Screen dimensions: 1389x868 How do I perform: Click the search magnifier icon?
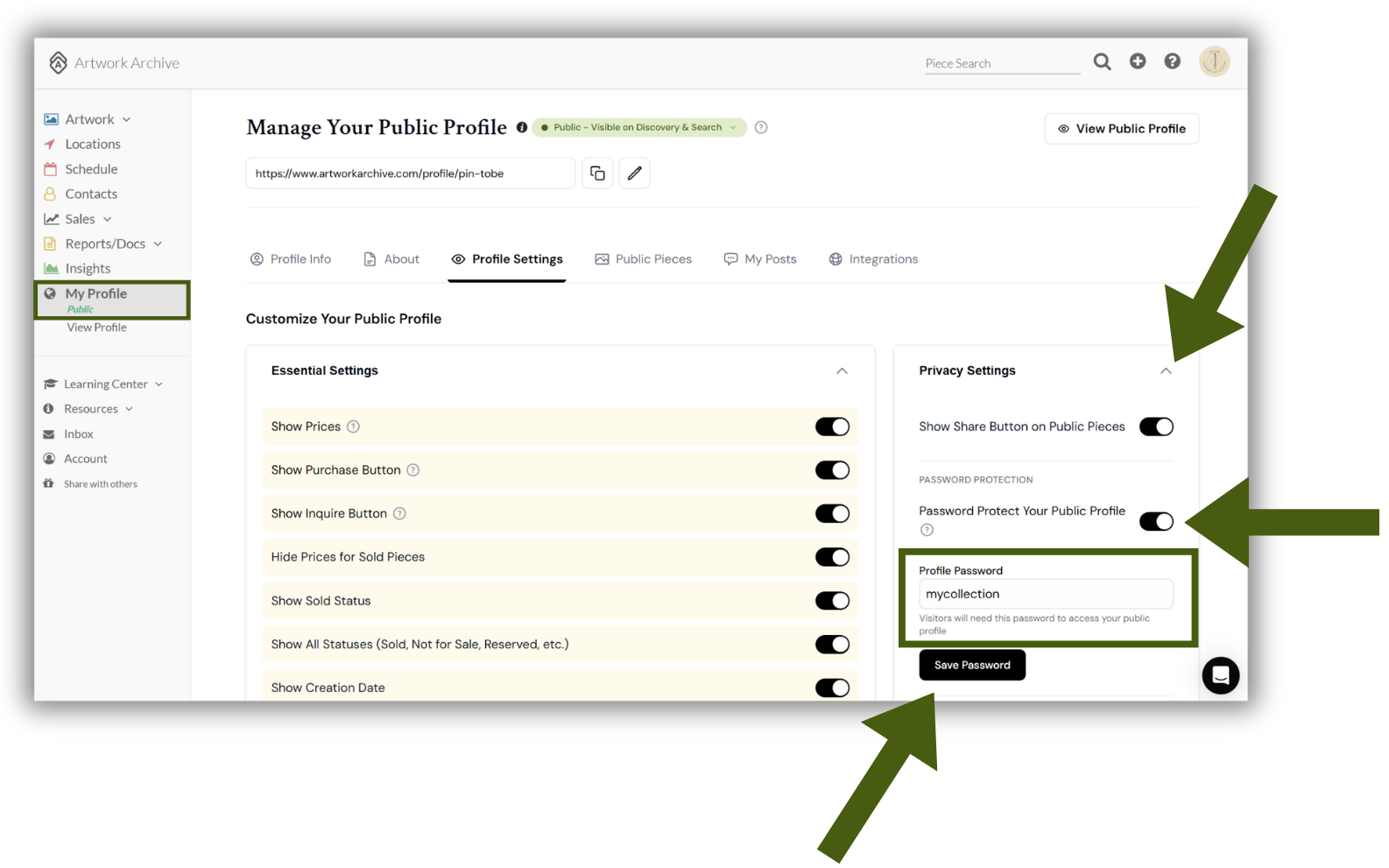[1102, 61]
